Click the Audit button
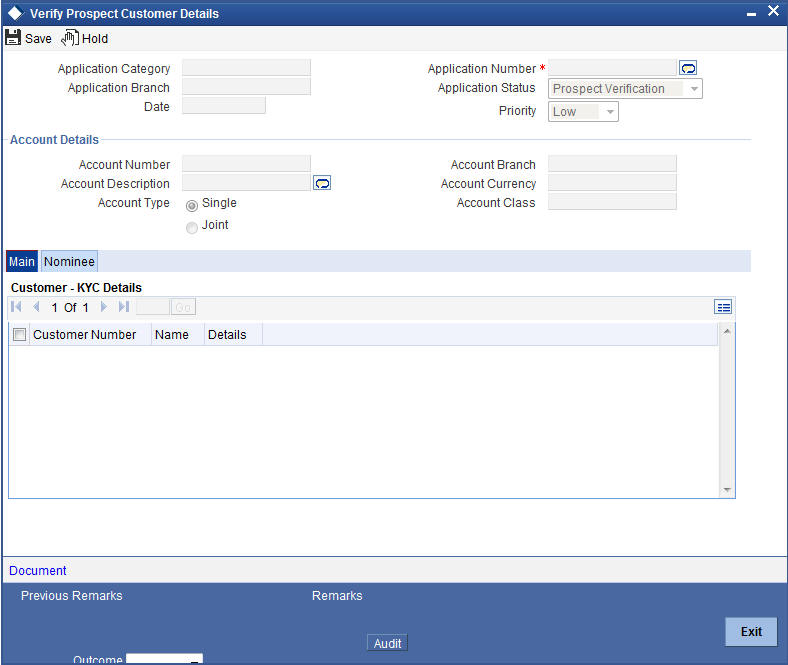The width and height of the screenshot is (788, 665). pos(387,643)
